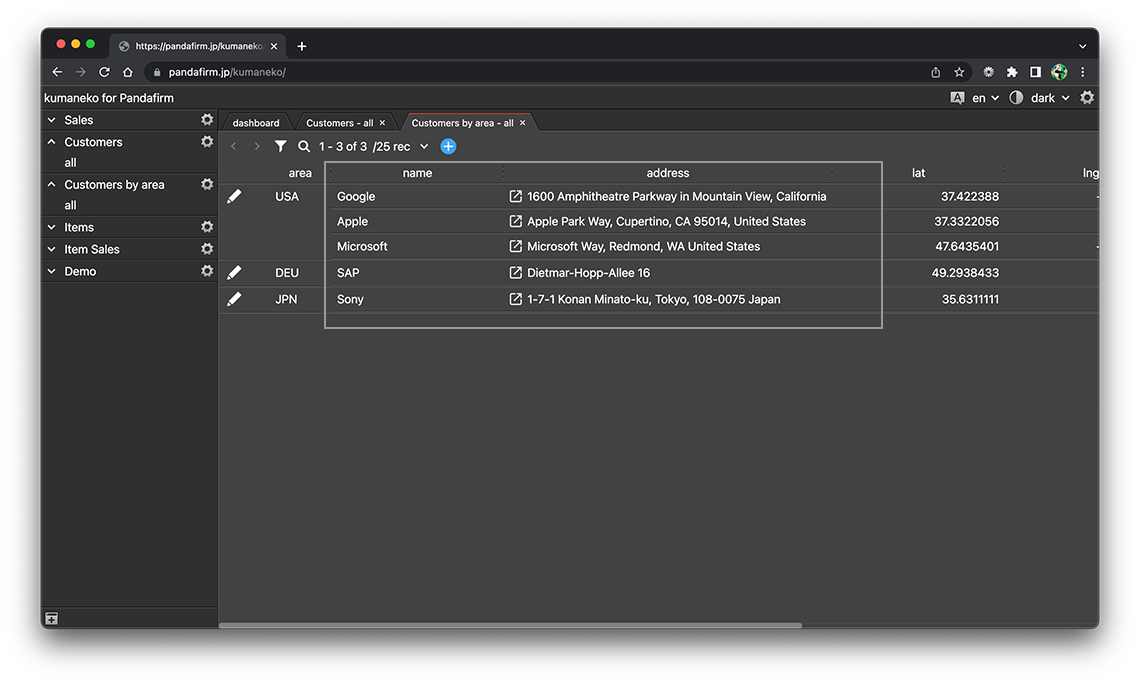Switch to the Customers - all tab
Image resolution: width=1140 pixels, height=683 pixels.
[x=339, y=123]
